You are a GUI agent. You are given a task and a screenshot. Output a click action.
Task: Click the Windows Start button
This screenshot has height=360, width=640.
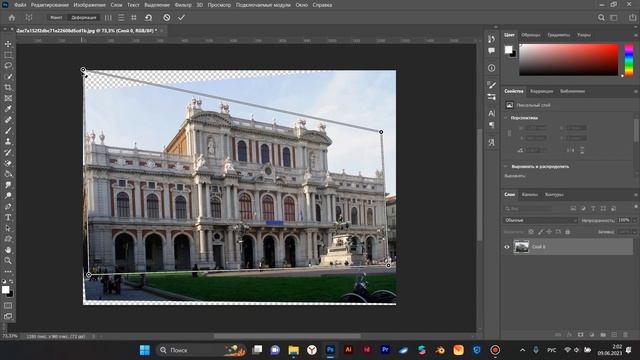[x=144, y=350]
